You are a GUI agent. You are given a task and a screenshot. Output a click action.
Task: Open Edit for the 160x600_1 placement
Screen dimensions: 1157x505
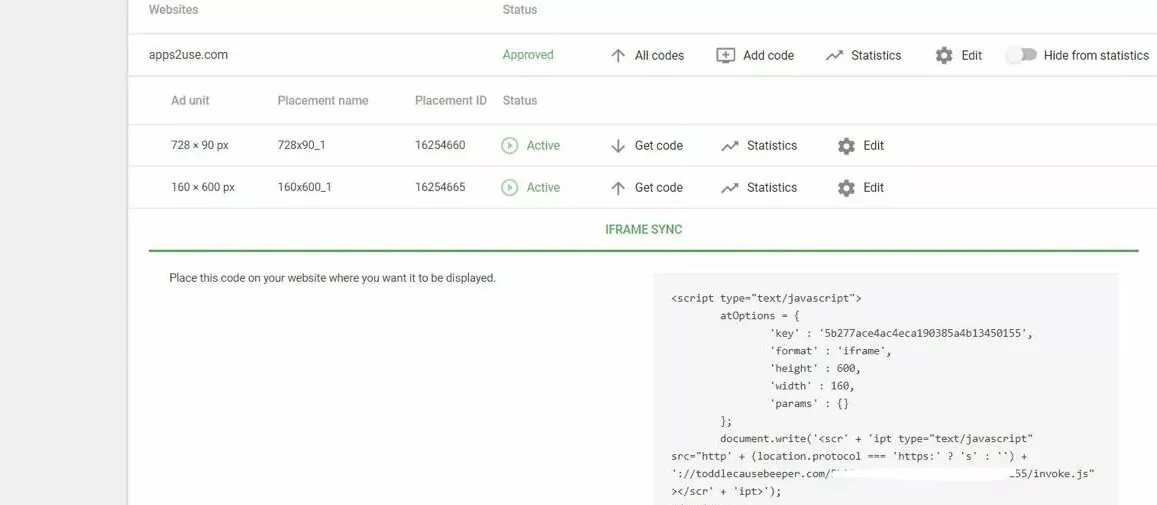[873, 188]
